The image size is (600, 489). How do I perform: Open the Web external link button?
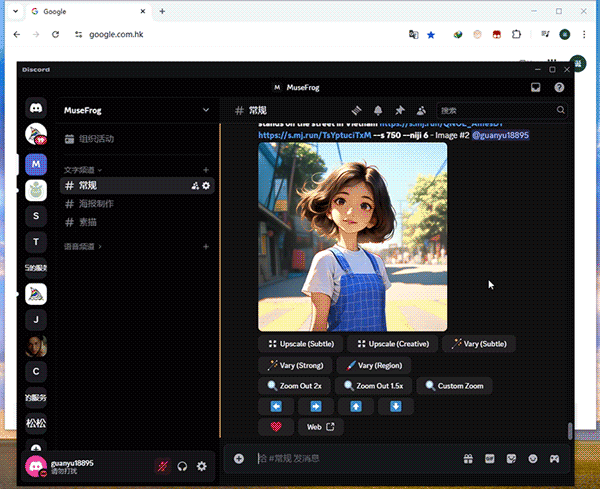[x=321, y=427]
